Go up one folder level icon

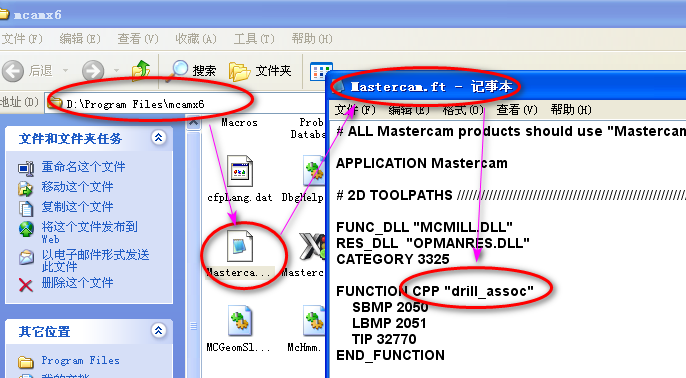click(141, 70)
